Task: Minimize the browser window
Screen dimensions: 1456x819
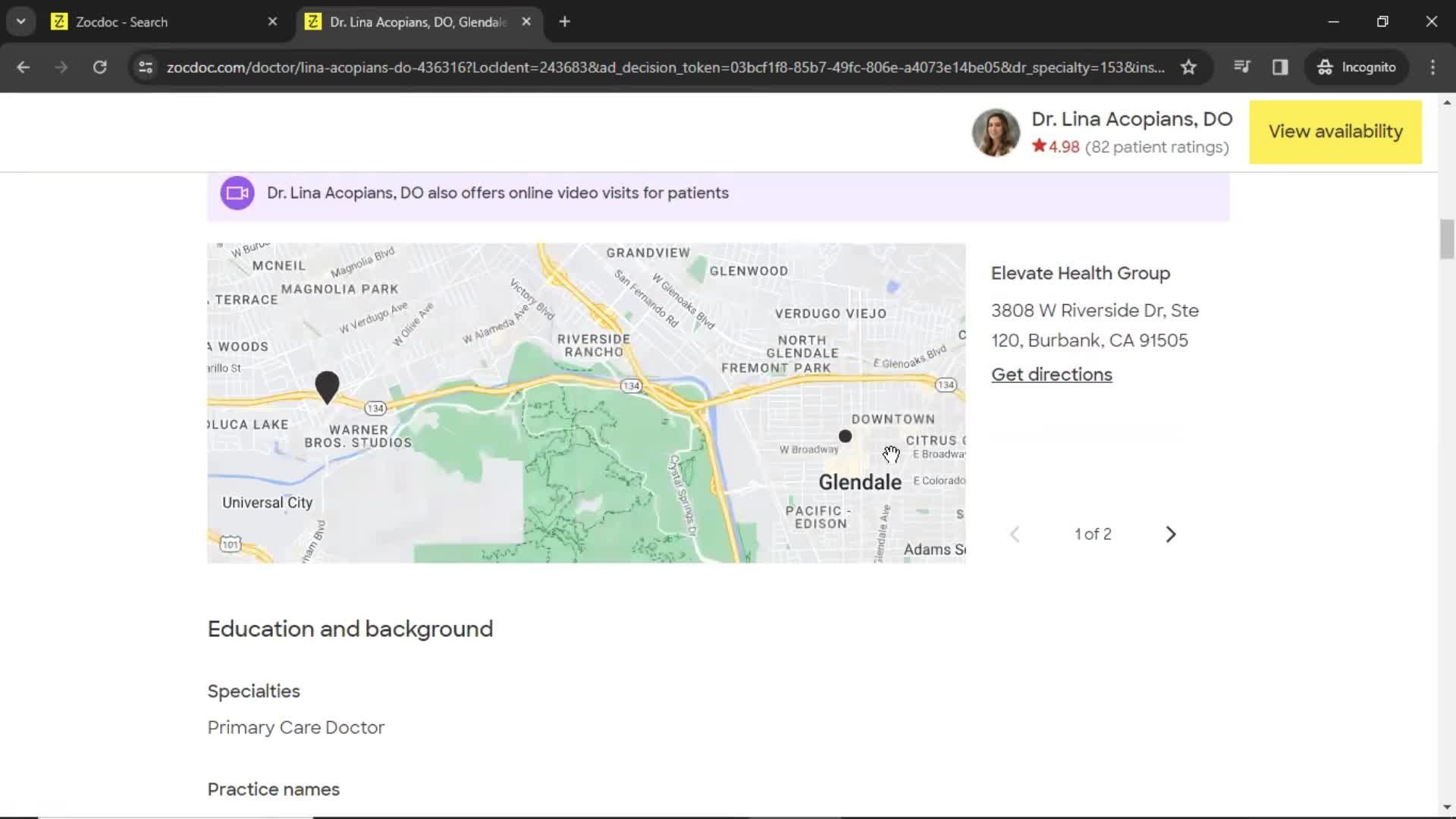Action: tap(1333, 21)
